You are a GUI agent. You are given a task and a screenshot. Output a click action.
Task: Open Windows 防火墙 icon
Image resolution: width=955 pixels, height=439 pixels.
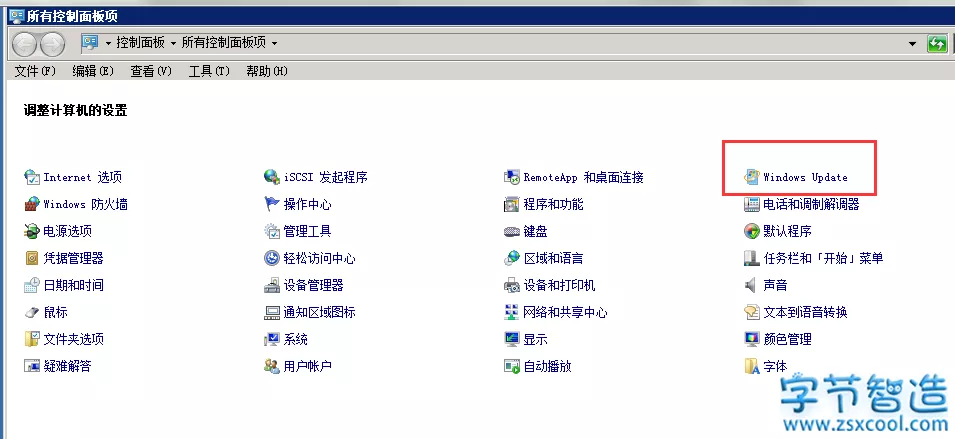coord(32,204)
